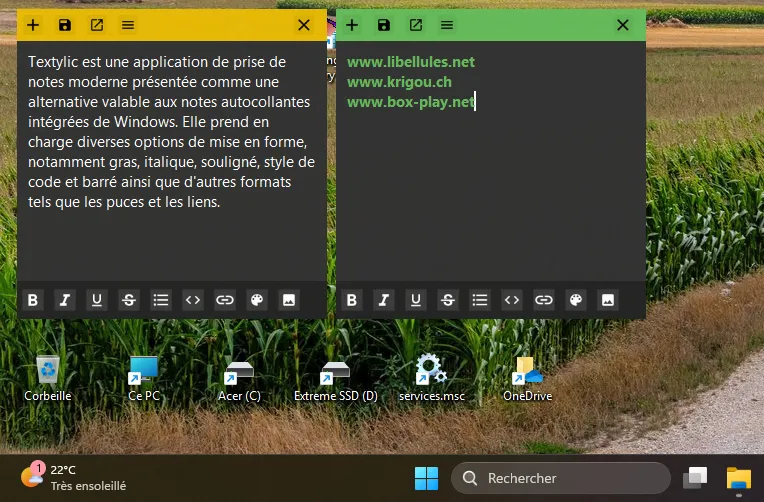Open color palette in the yellow note
This screenshot has width=764, height=502.
[x=257, y=300]
